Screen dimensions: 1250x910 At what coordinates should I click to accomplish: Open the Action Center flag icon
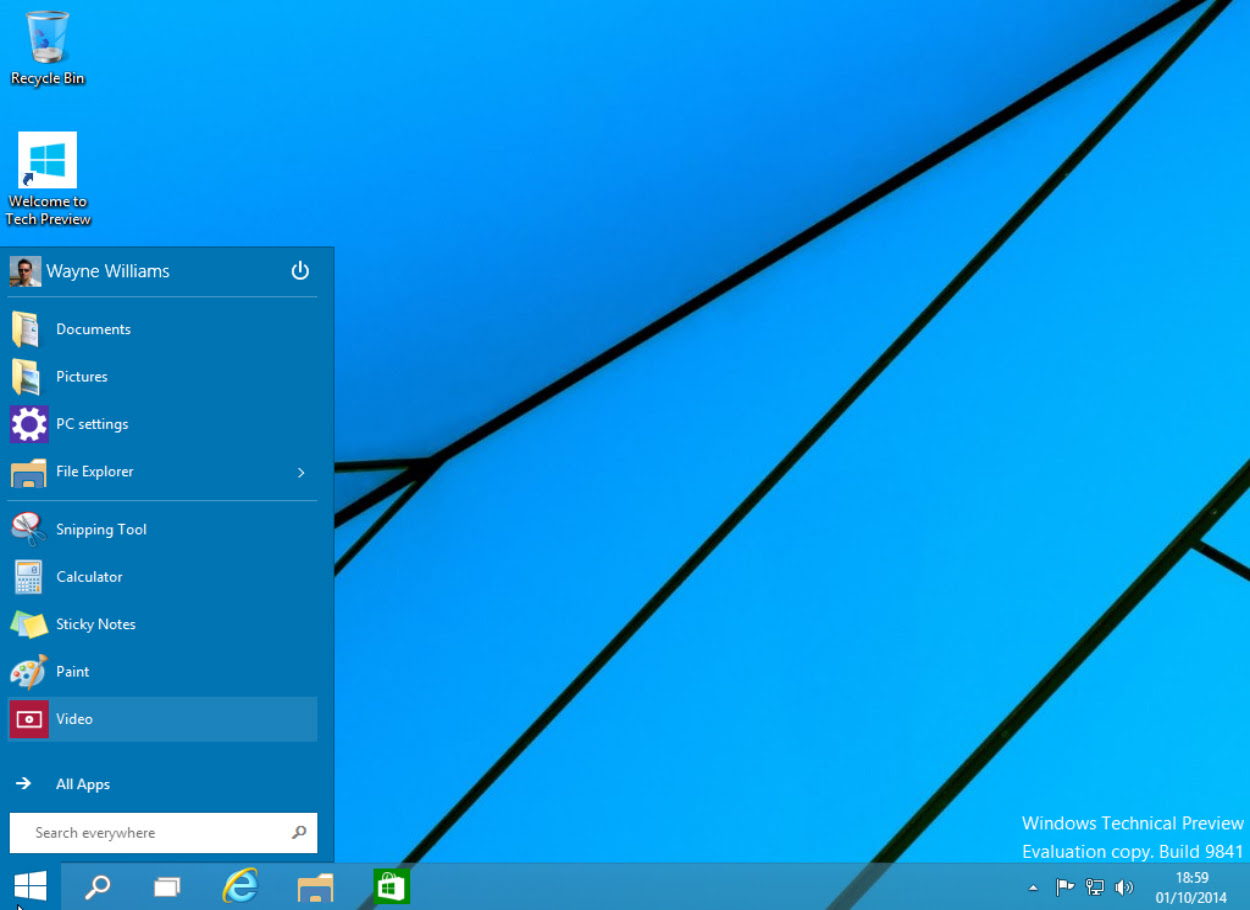click(x=1065, y=887)
